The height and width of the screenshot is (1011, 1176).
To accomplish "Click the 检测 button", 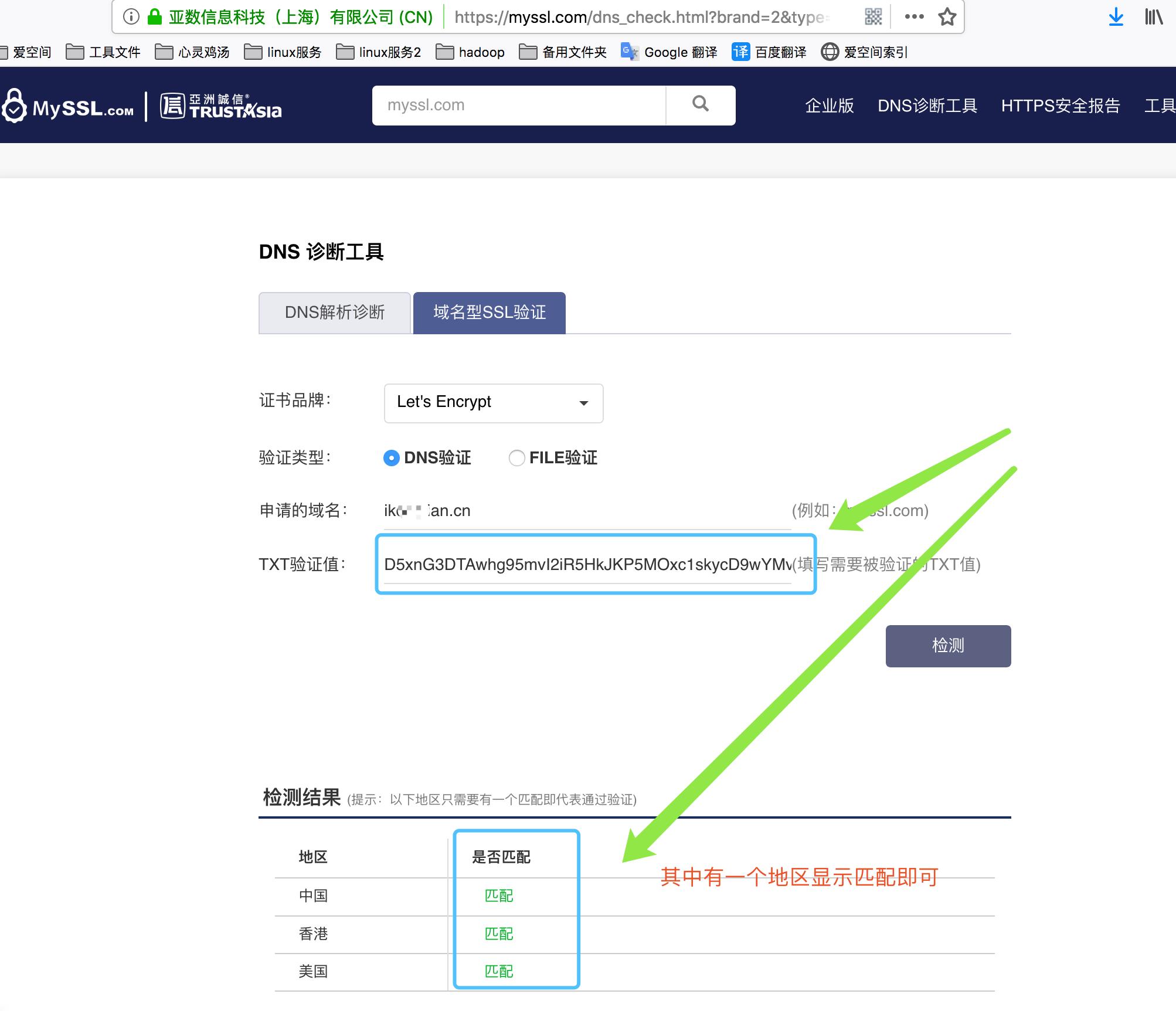I will [948, 646].
